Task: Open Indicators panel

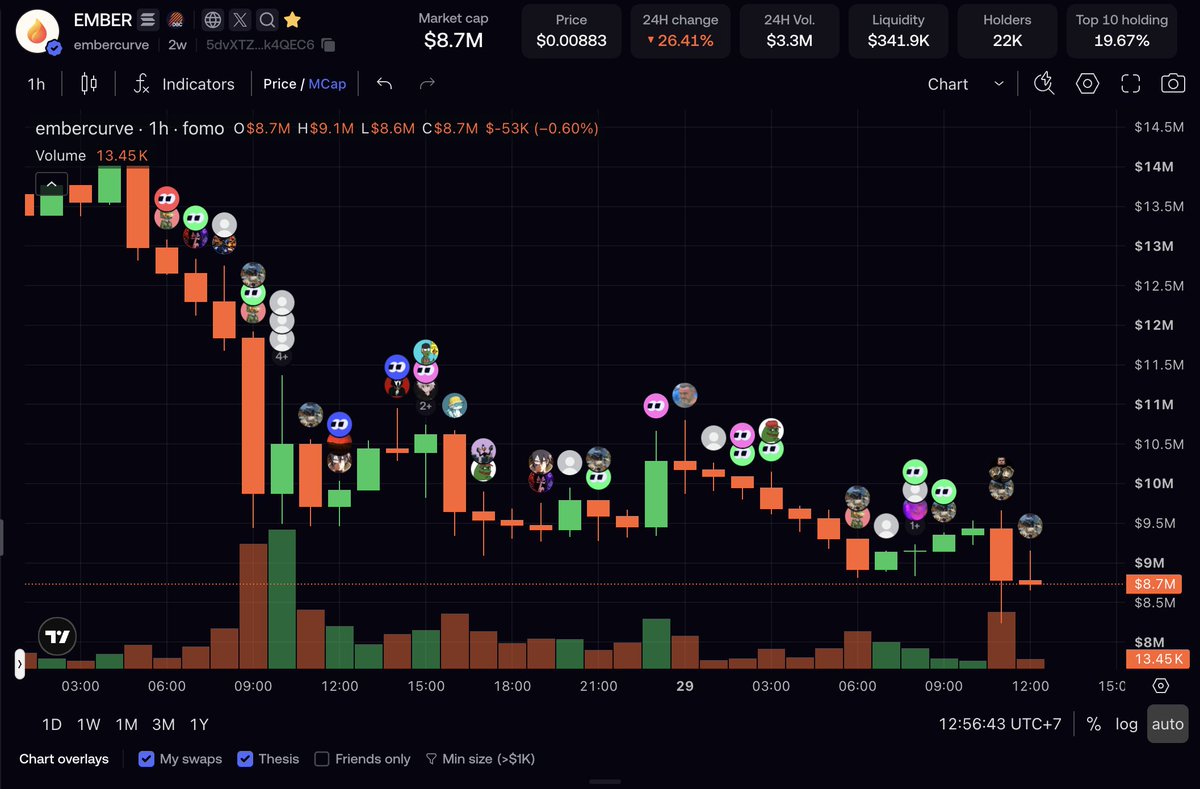Action: [x=185, y=84]
